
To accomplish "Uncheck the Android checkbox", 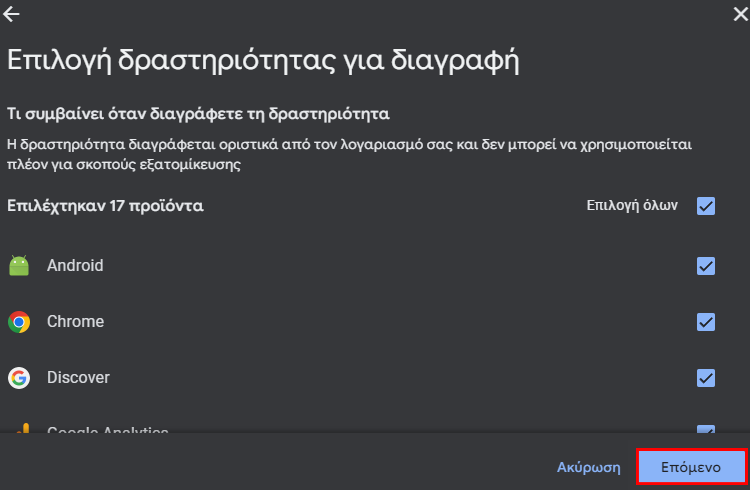I will tap(706, 266).
